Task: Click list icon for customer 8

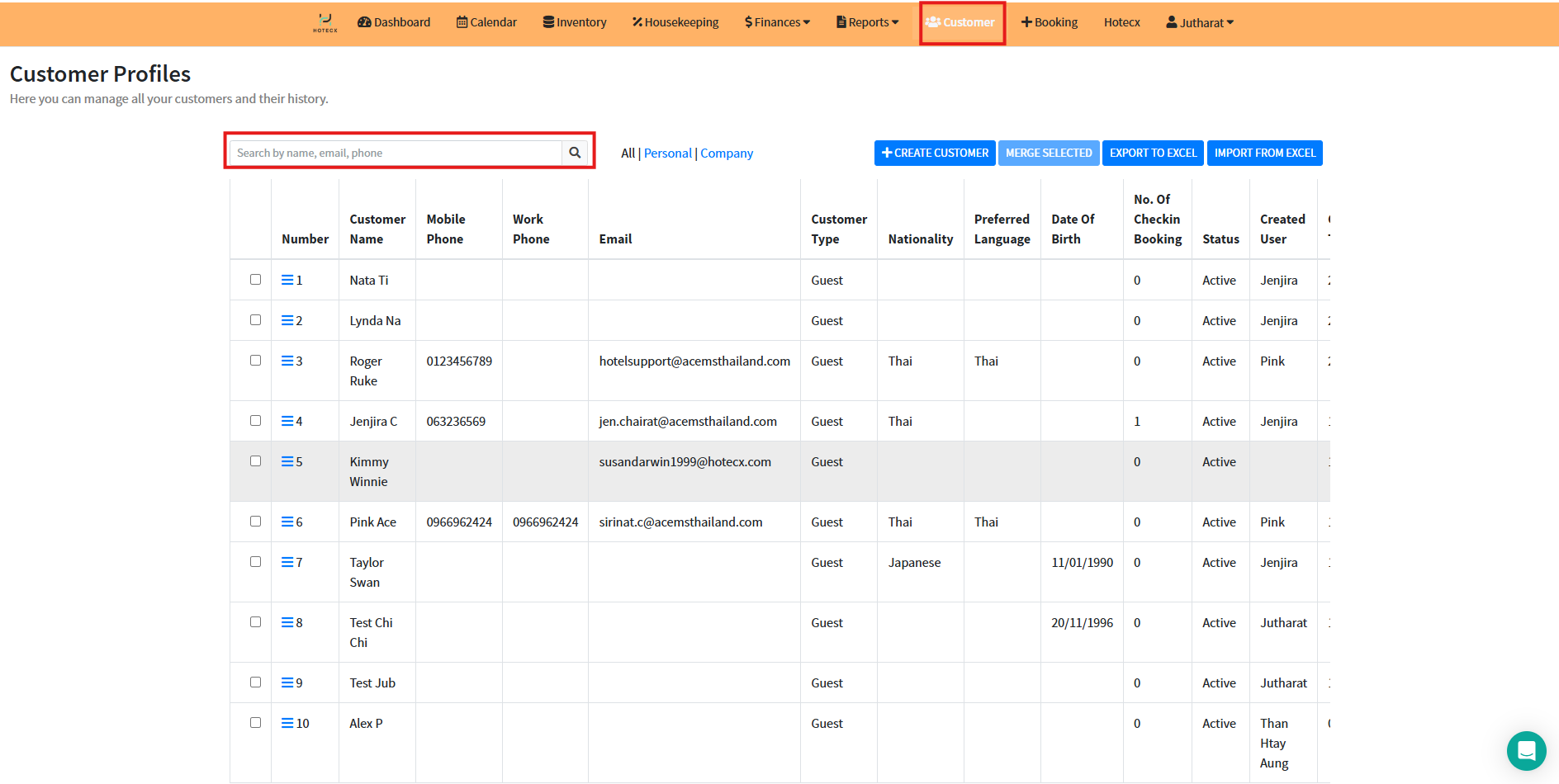Action: click(287, 622)
